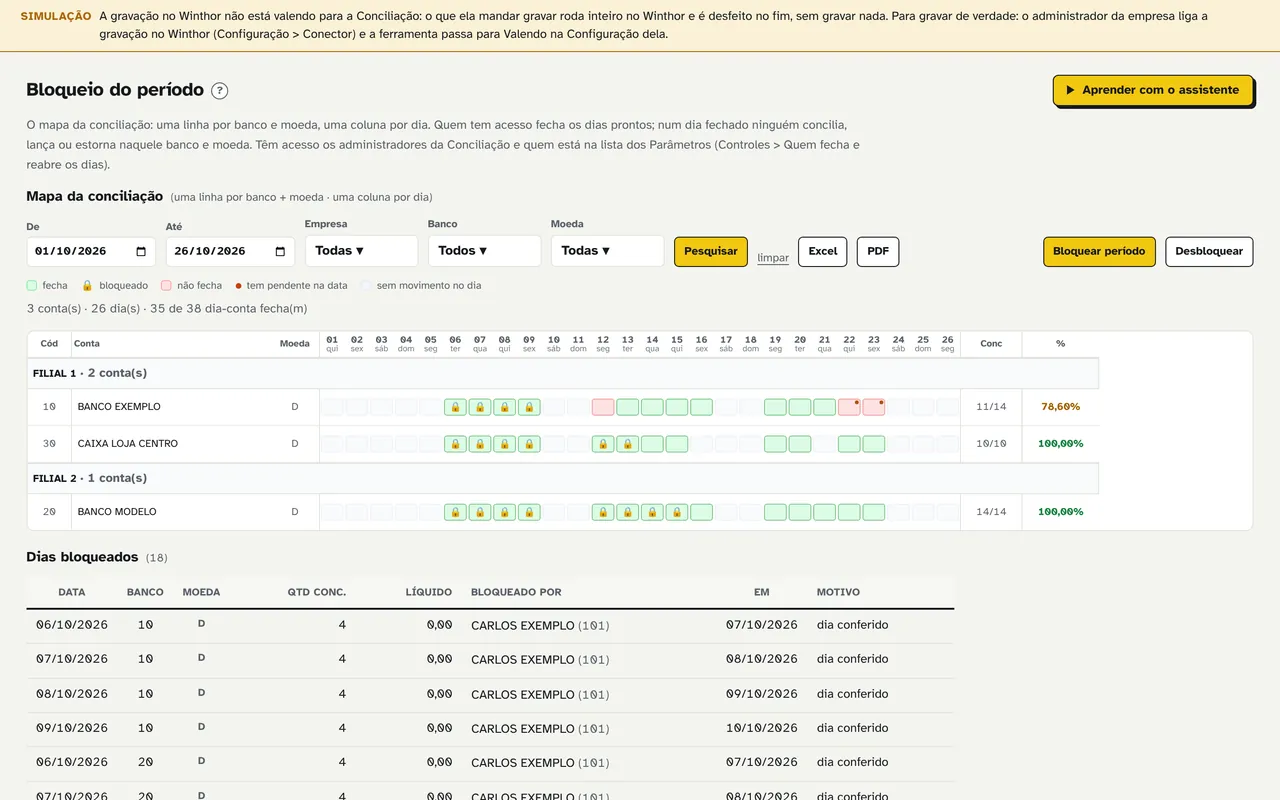Viewport: 1280px width, 800px height.
Task: Click the limpar link
Action: pos(773,258)
